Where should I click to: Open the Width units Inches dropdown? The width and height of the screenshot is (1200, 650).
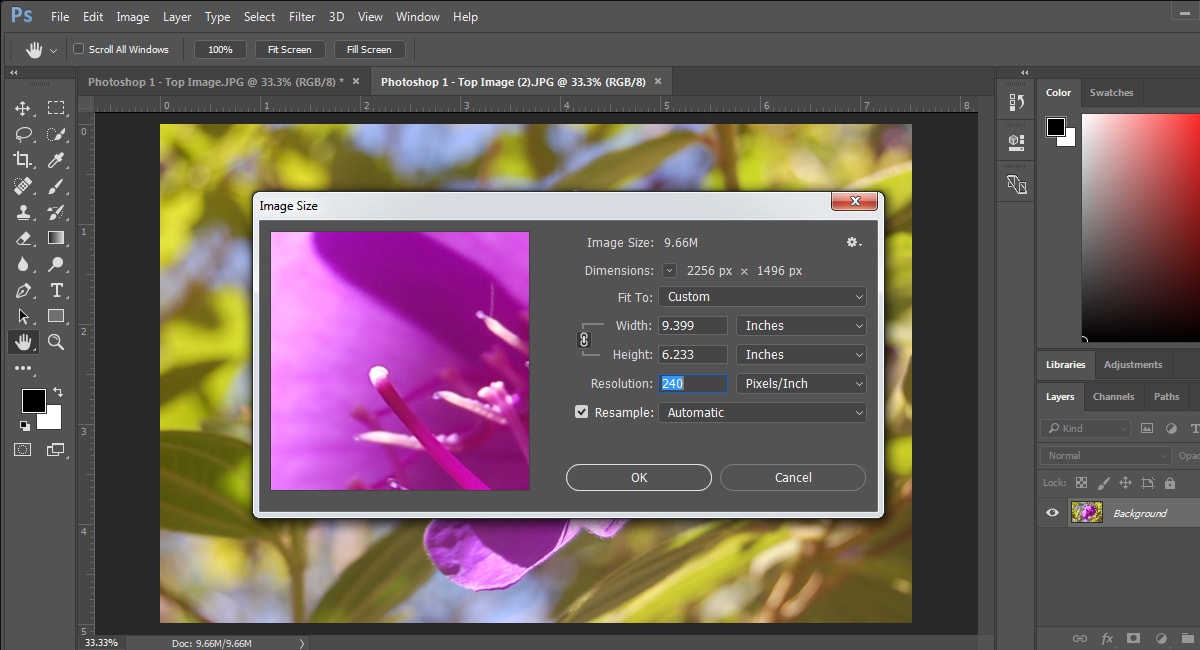pyautogui.click(x=801, y=326)
